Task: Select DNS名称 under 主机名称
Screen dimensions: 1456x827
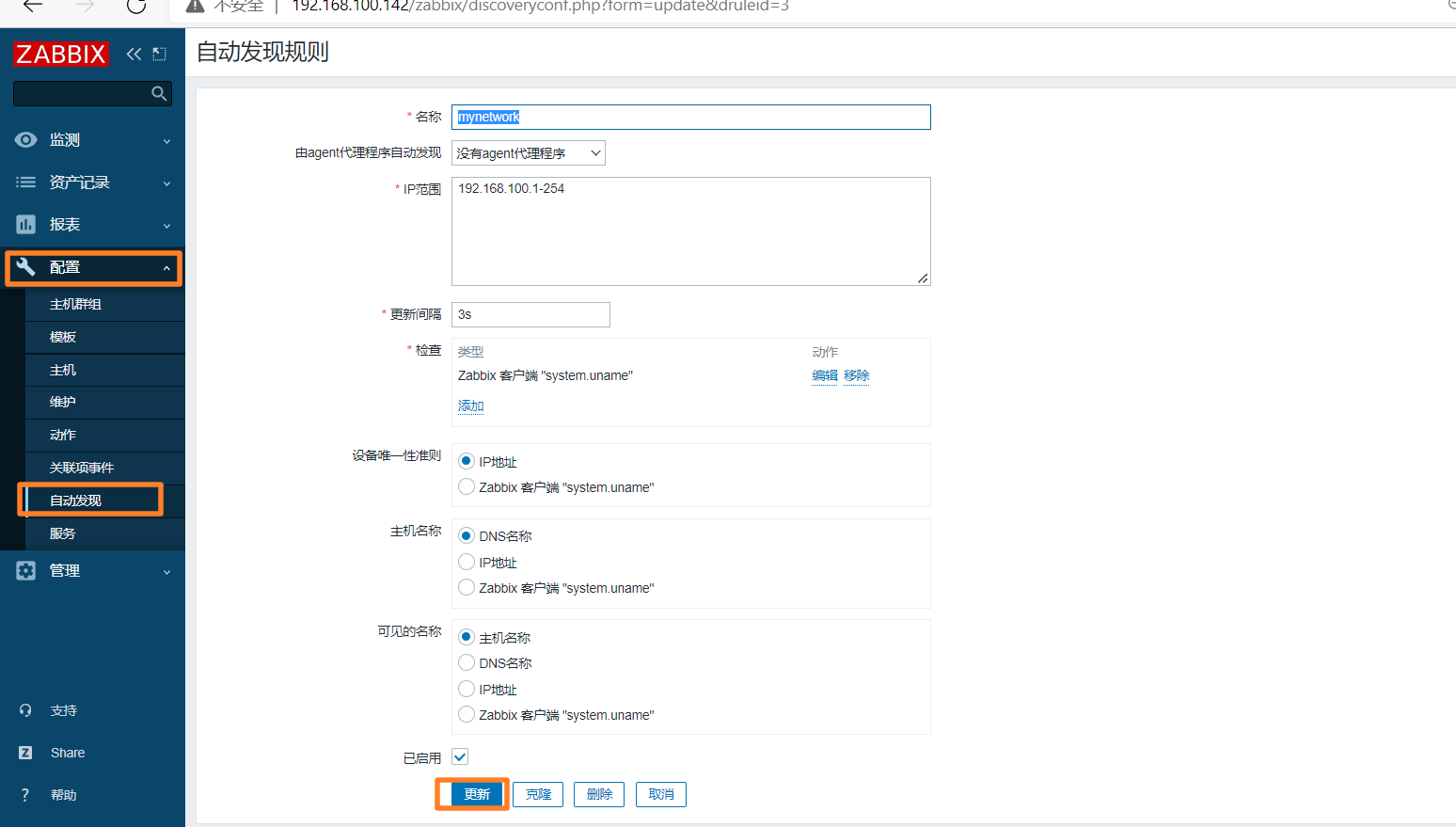Action: 467,535
